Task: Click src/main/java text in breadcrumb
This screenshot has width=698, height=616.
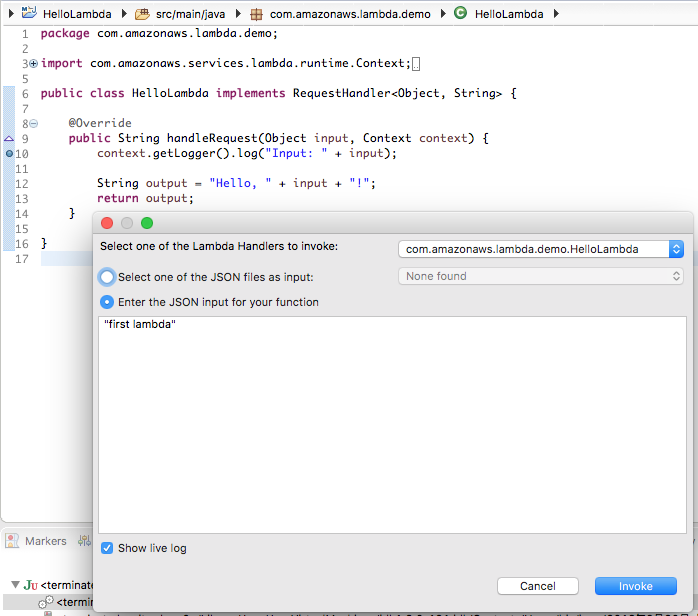Action: 190,14
